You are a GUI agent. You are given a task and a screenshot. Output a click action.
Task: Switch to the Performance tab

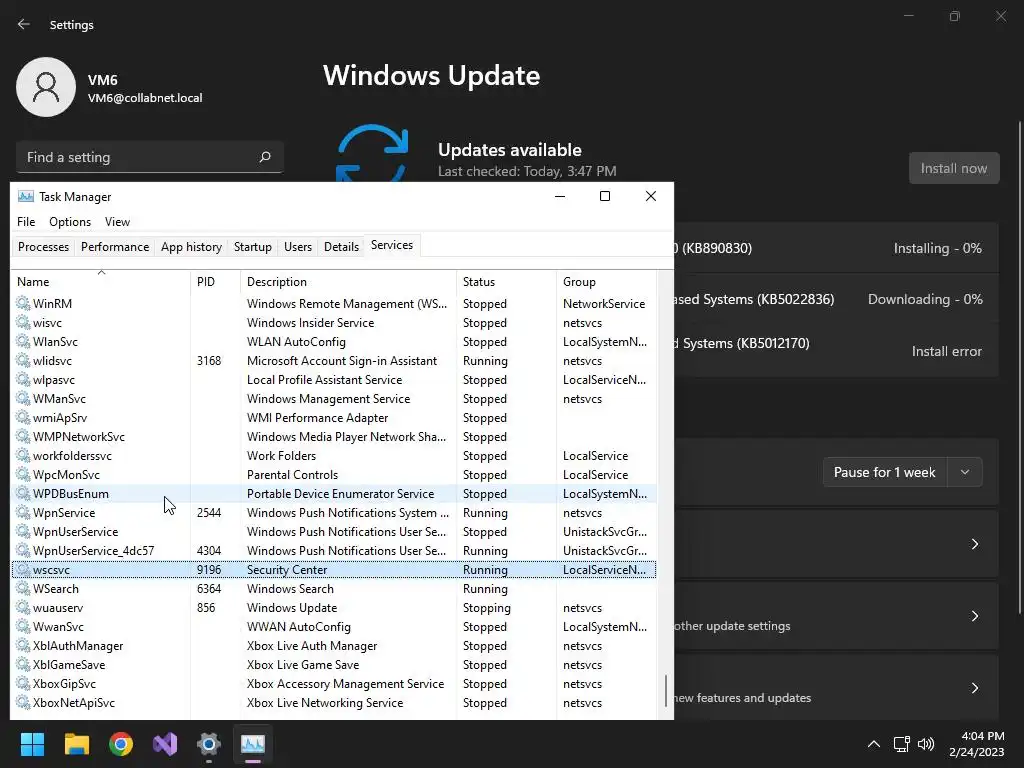tap(115, 247)
